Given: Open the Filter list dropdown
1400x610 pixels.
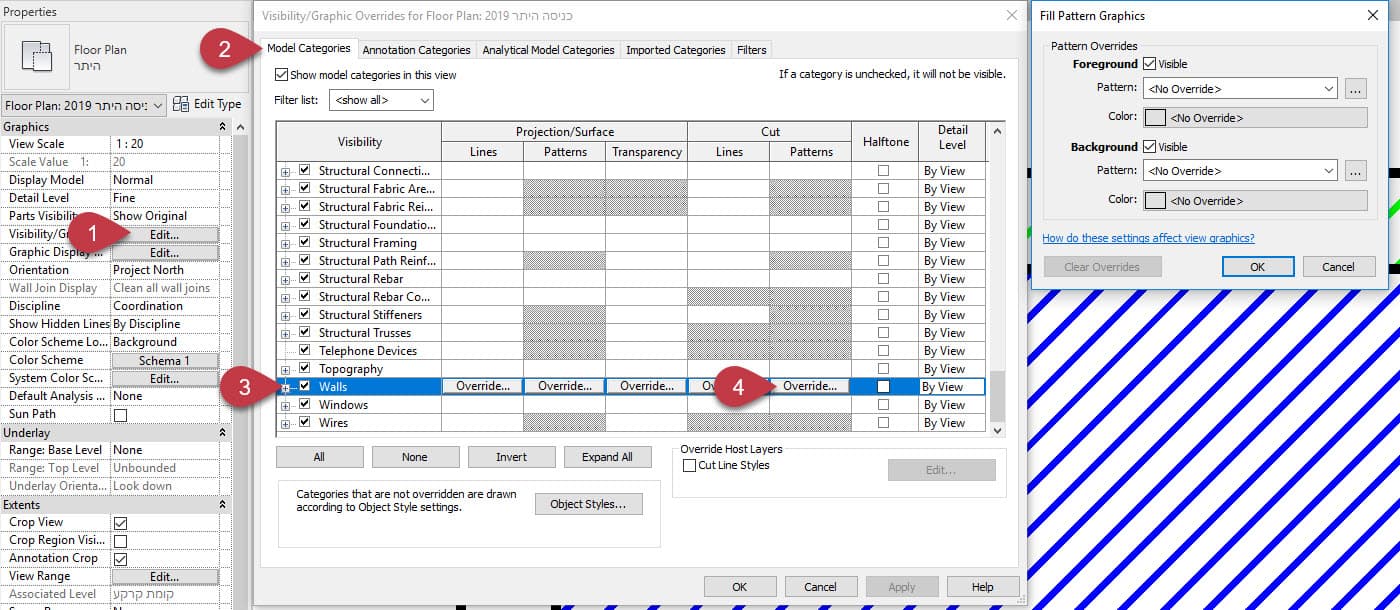Looking at the screenshot, I should 381,100.
